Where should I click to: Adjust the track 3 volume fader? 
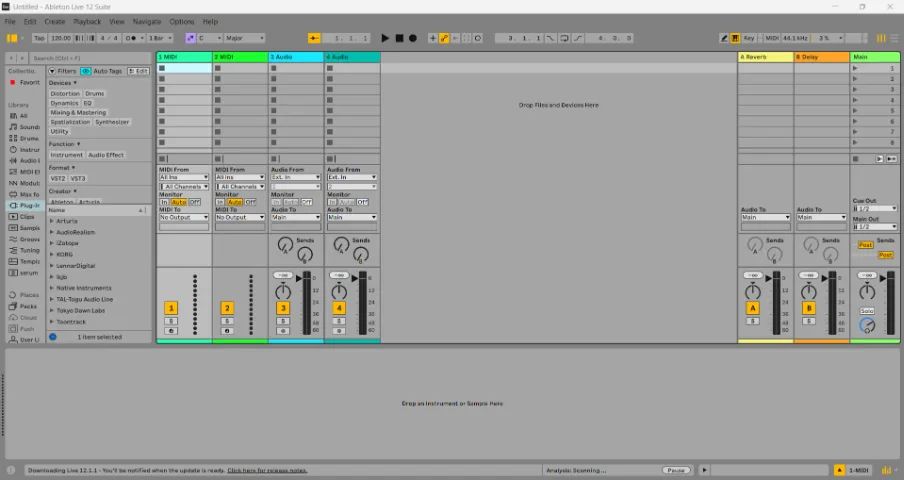pos(299,278)
